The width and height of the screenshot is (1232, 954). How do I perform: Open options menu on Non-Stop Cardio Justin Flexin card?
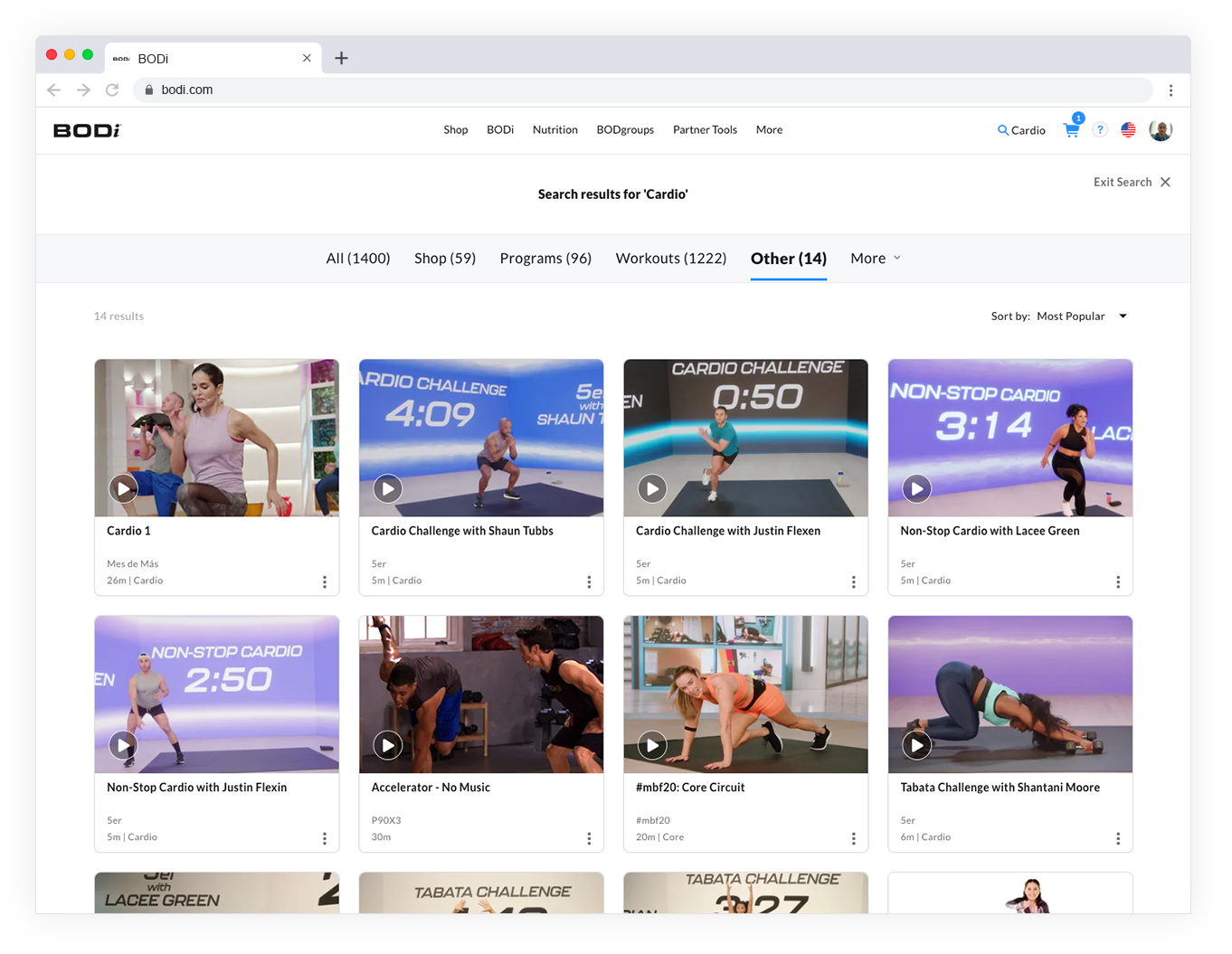click(x=325, y=839)
